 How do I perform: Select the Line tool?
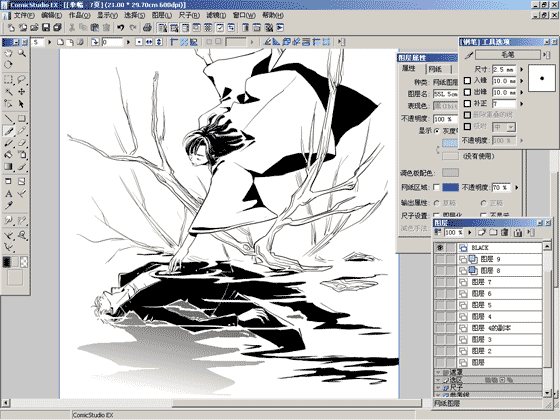click(x=8, y=119)
